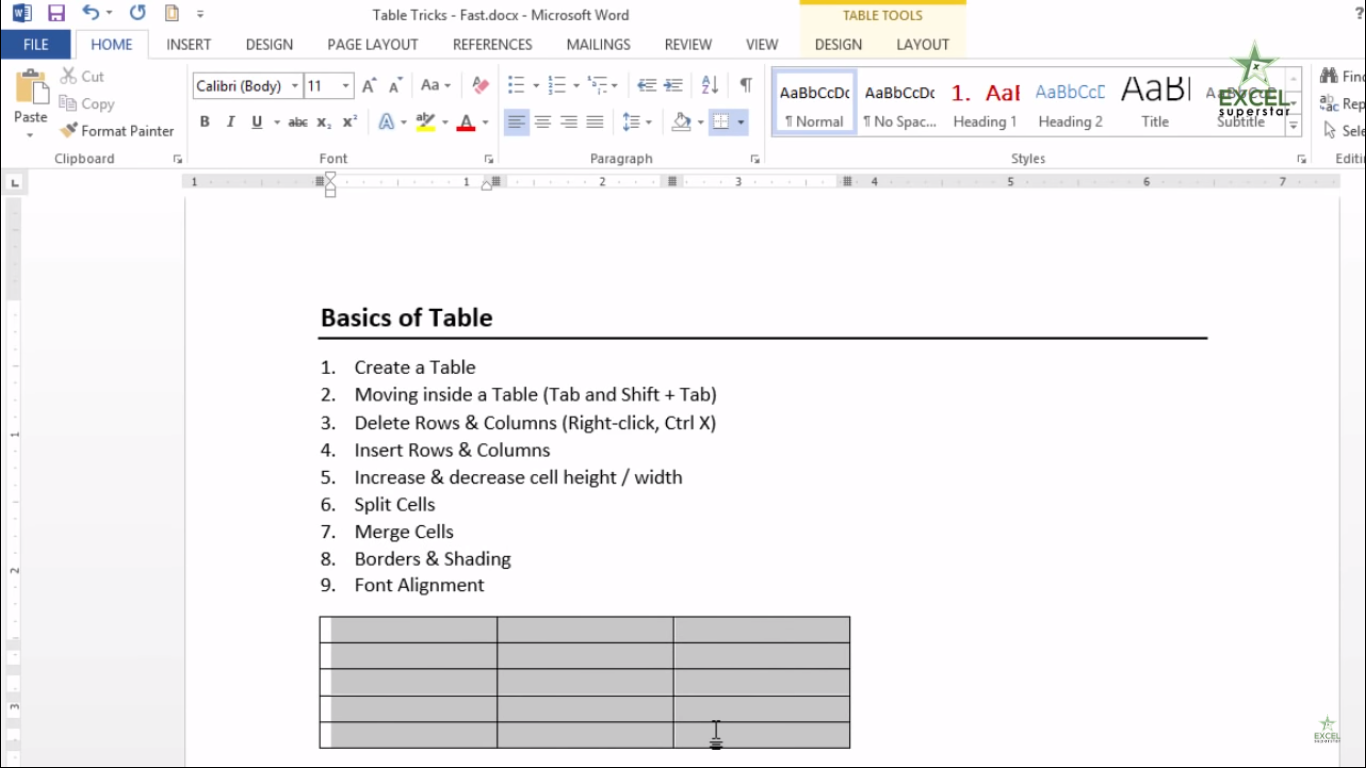Apply the Normal style
The image size is (1366, 768).
[x=814, y=102]
